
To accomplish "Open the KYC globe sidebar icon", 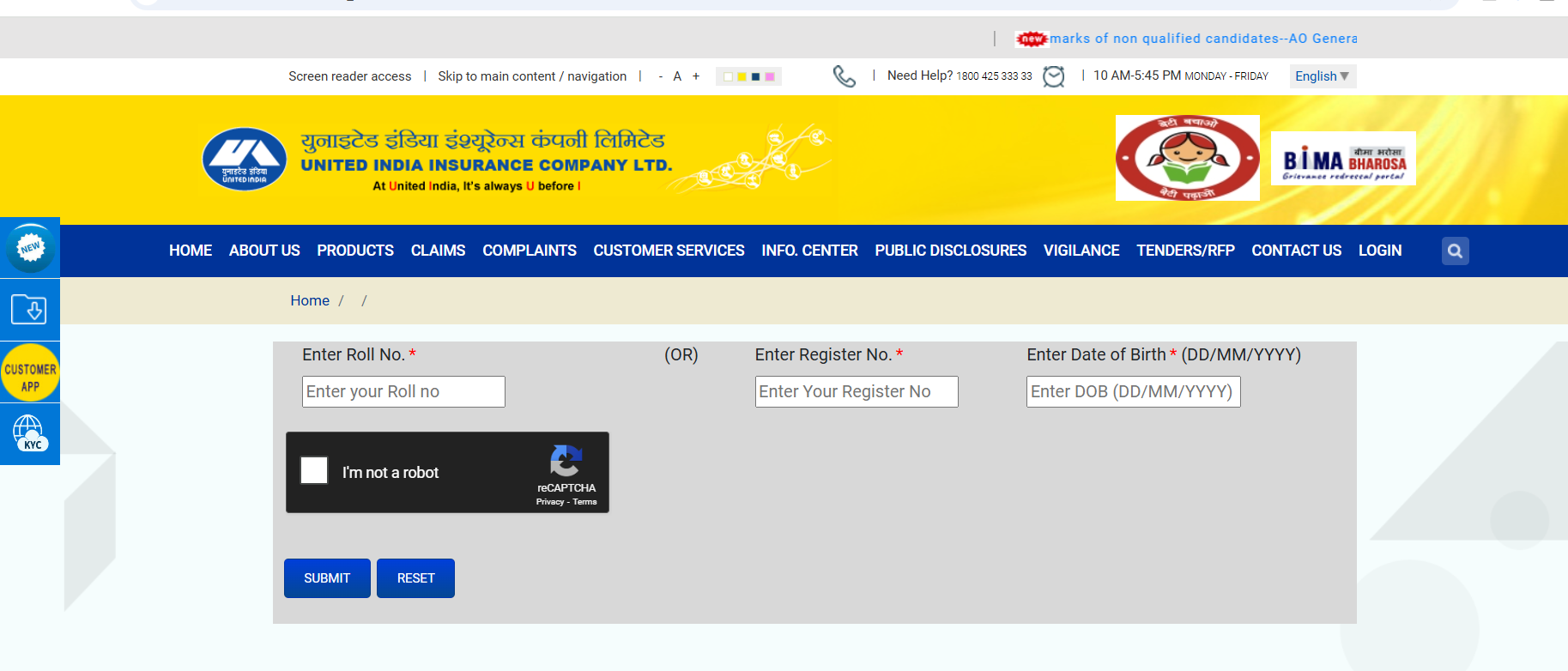I will coord(30,434).
